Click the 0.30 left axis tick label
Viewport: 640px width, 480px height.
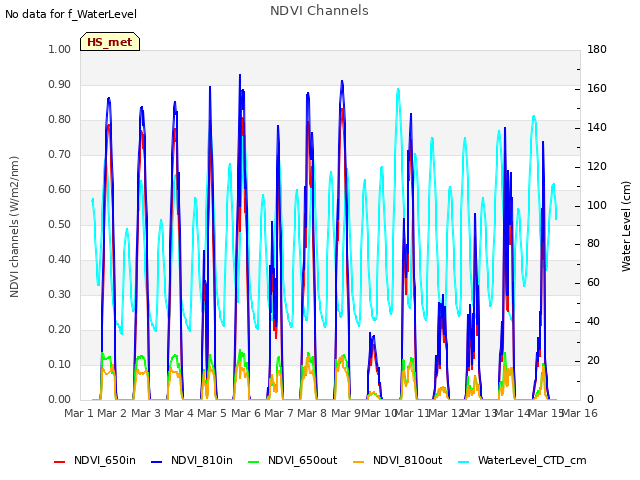tap(60, 294)
